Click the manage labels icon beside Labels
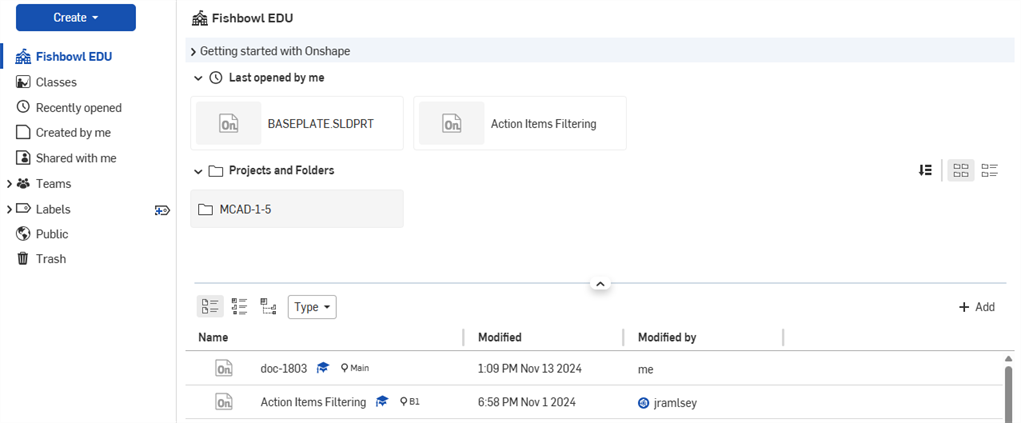1021x423 pixels. click(x=162, y=210)
